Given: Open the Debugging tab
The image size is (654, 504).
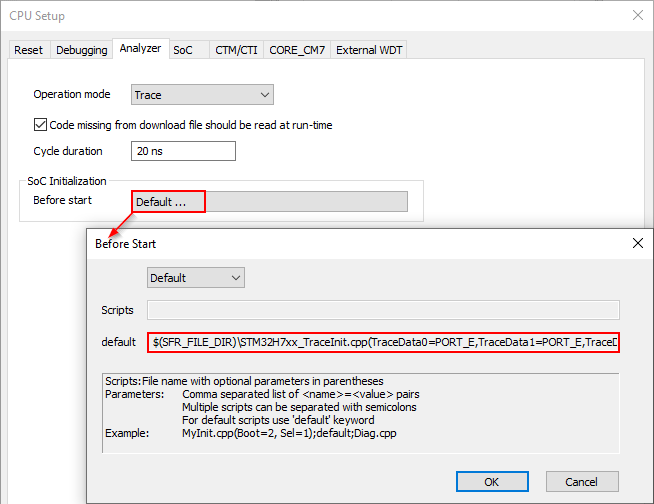Looking at the screenshot, I should 81,50.
